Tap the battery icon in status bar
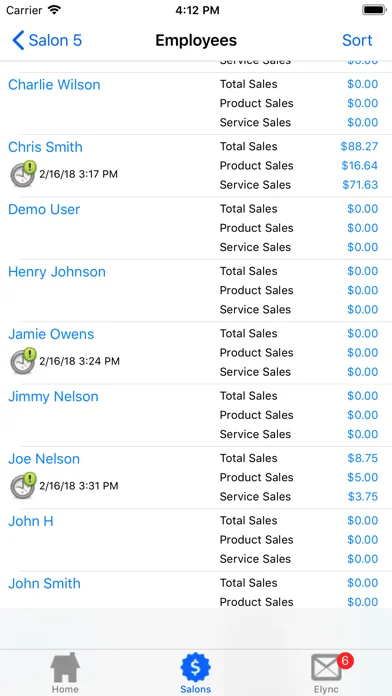The width and height of the screenshot is (392, 696). [374, 10]
